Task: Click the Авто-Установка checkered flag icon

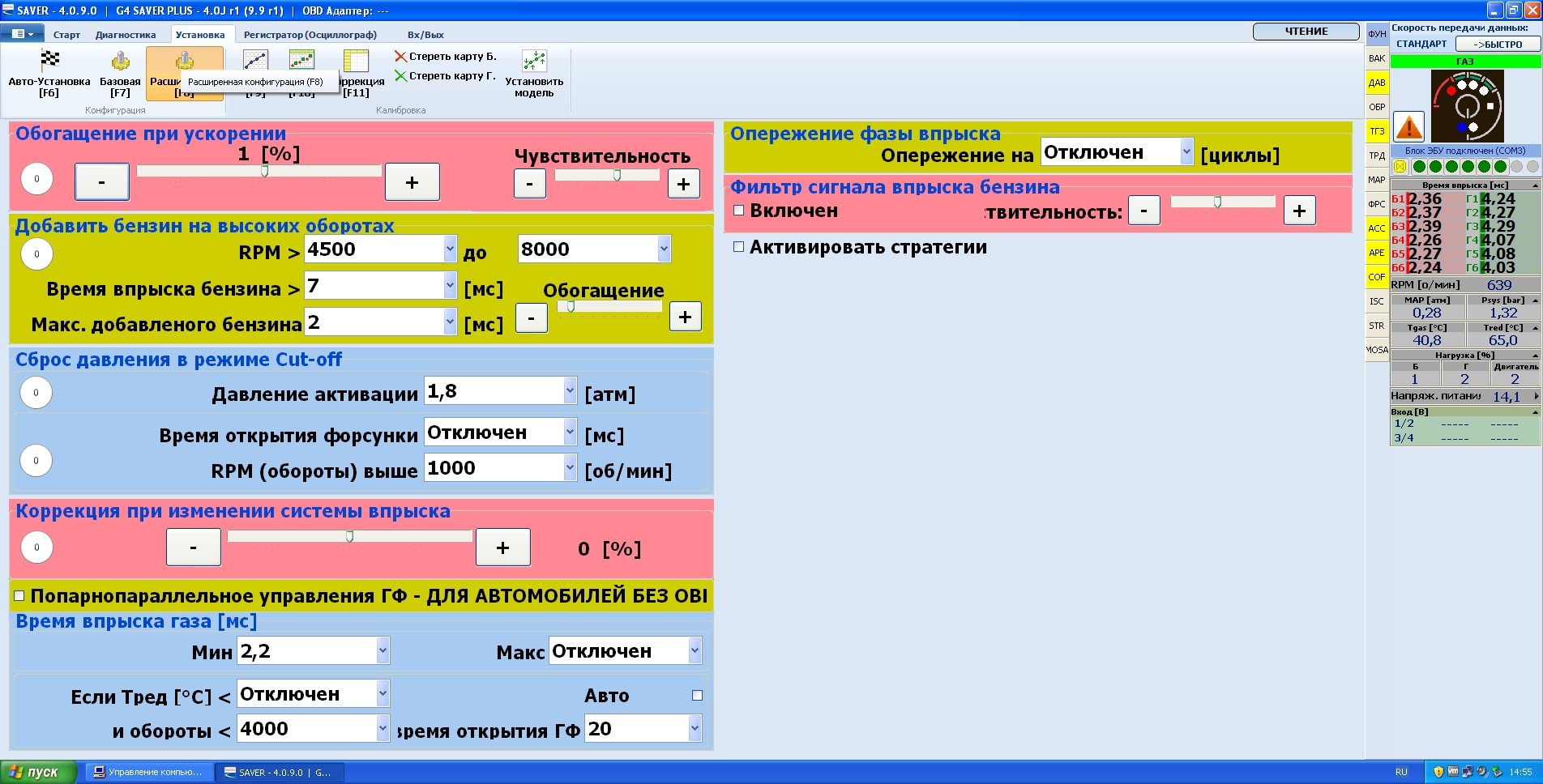Action: (x=49, y=61)
